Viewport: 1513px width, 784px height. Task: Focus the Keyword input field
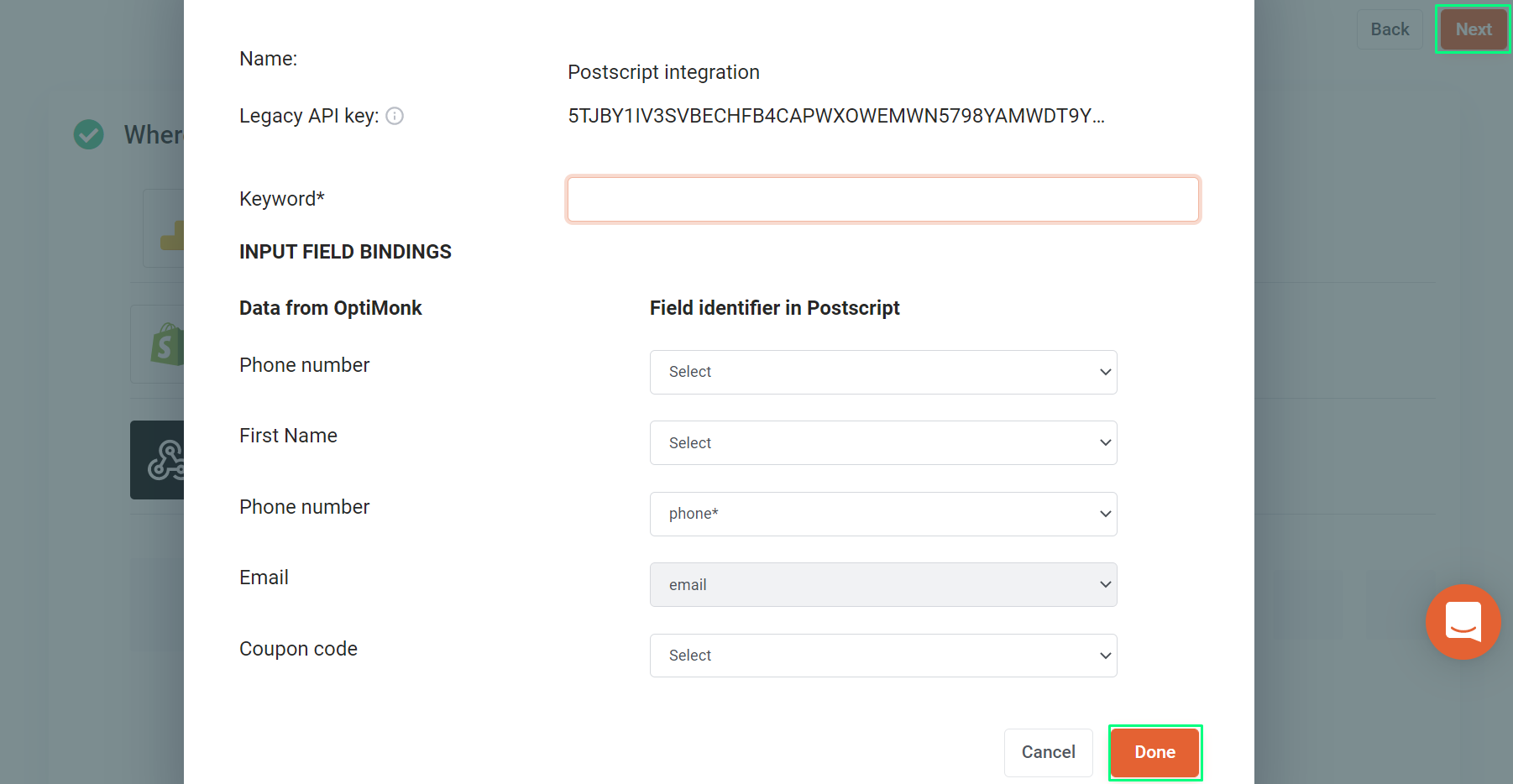pos(883,199)
